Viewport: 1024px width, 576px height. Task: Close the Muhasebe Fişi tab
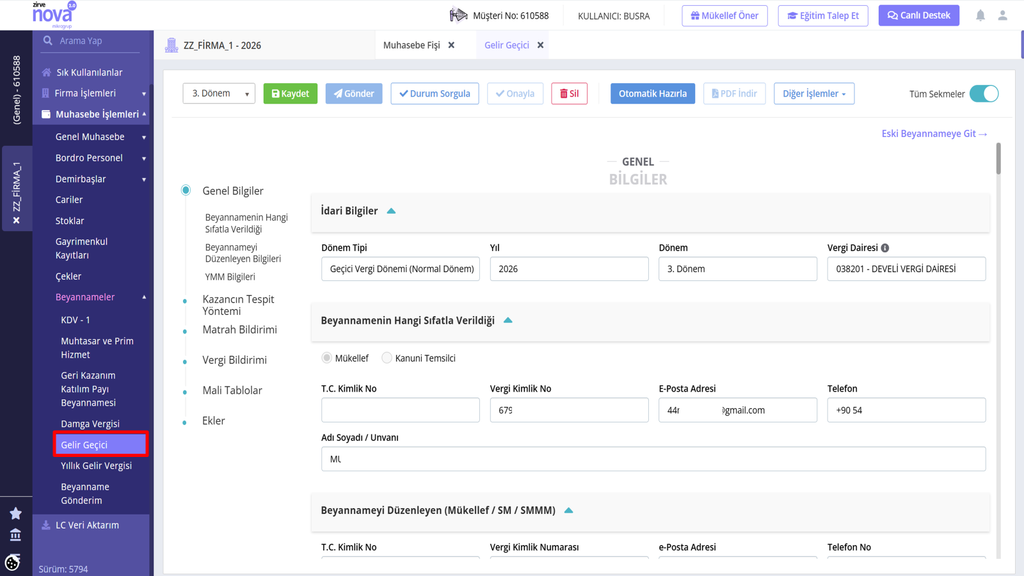point(451,45)
